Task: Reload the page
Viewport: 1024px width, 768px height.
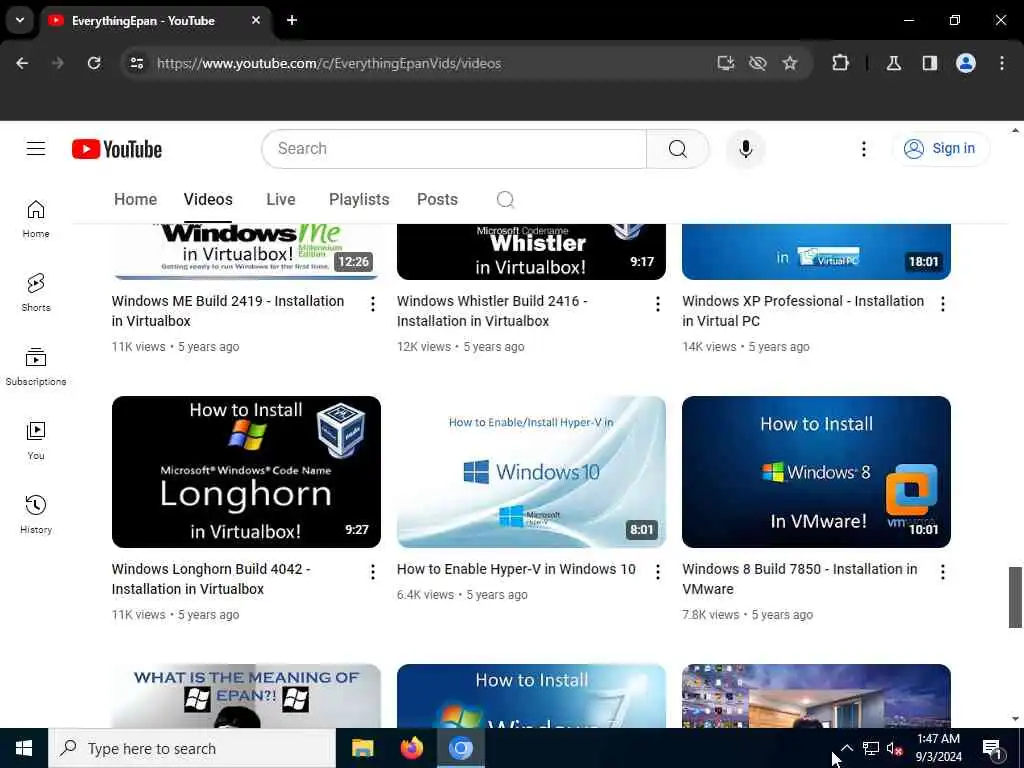Action: point(94,63)
